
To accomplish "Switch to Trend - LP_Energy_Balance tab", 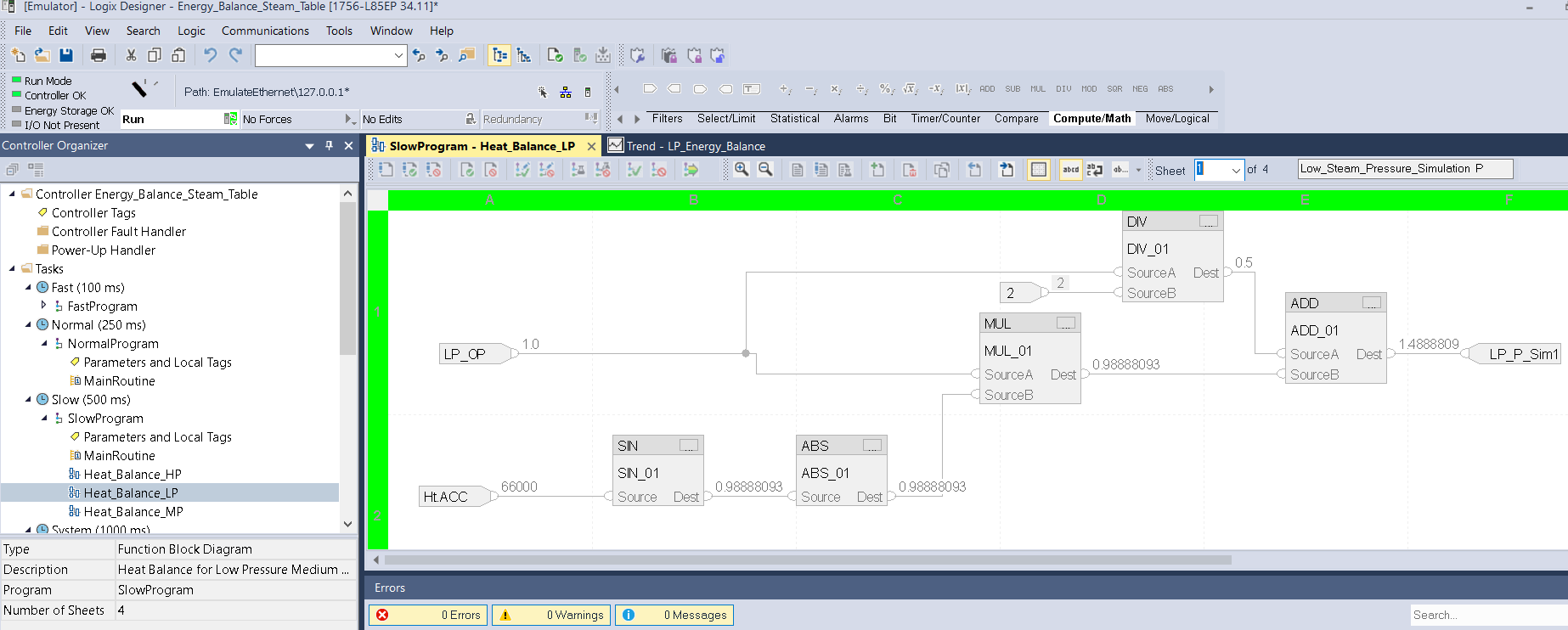I will [687, 146].
